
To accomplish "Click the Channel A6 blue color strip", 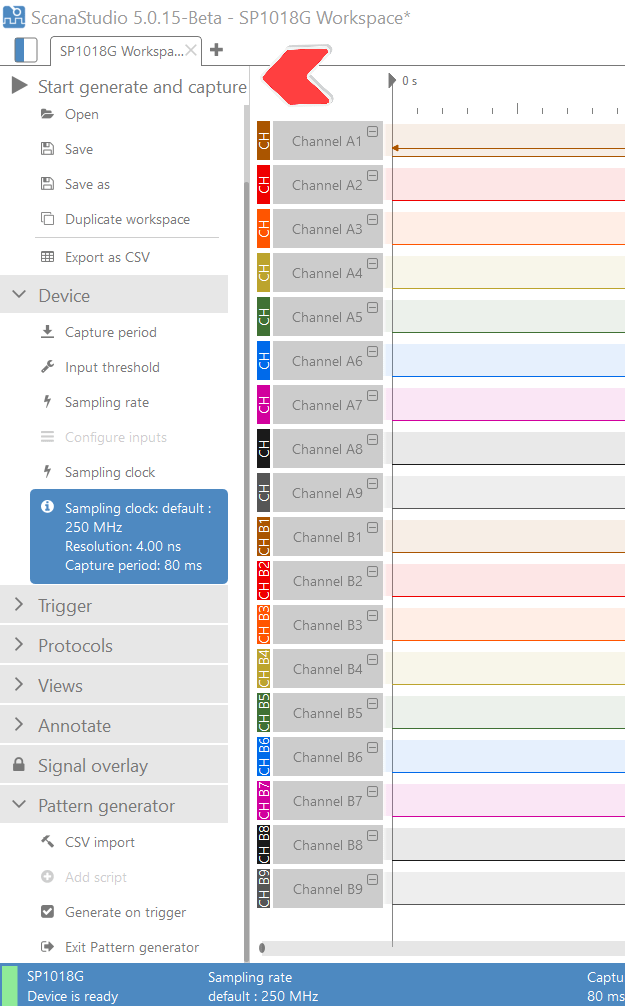I will pos(264,361).
